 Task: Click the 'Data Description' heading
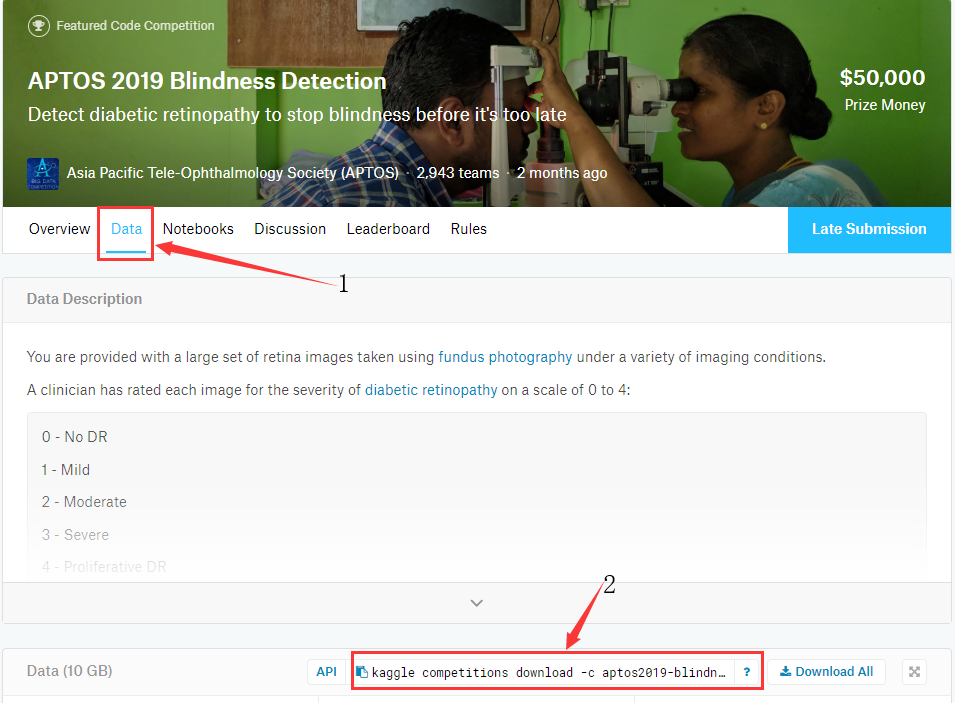(x=84, y=299)
